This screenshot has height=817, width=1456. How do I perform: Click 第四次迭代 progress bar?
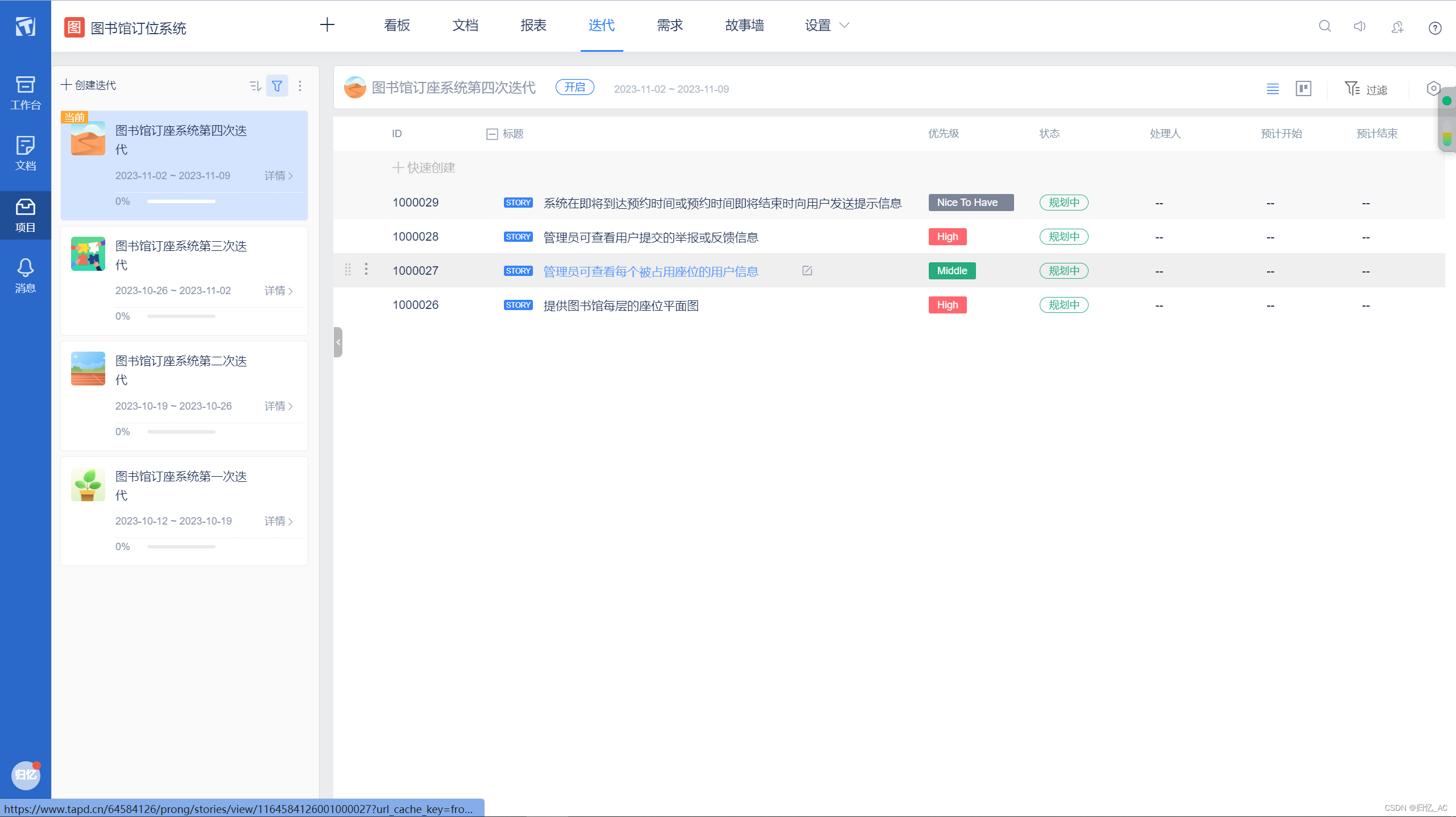pos(181,201)
